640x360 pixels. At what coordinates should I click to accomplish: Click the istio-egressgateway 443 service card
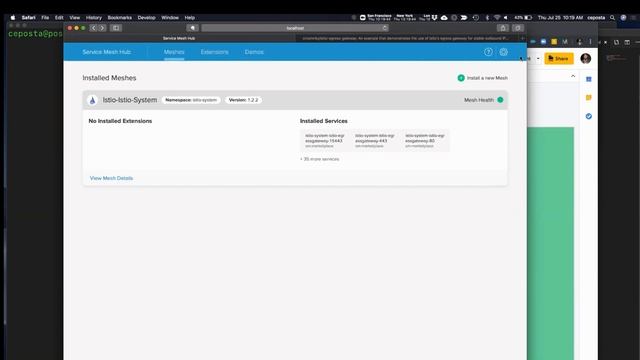pos(375,140)
